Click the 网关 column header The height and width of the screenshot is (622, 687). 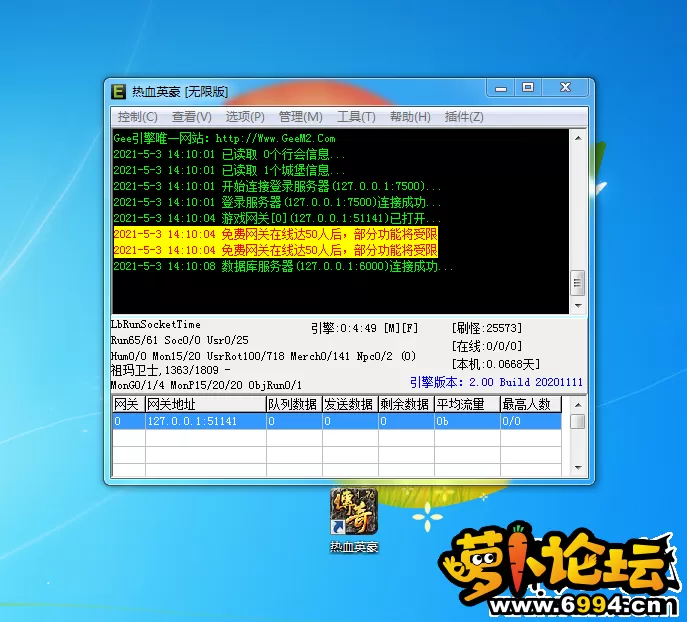[x=128, y=404]
